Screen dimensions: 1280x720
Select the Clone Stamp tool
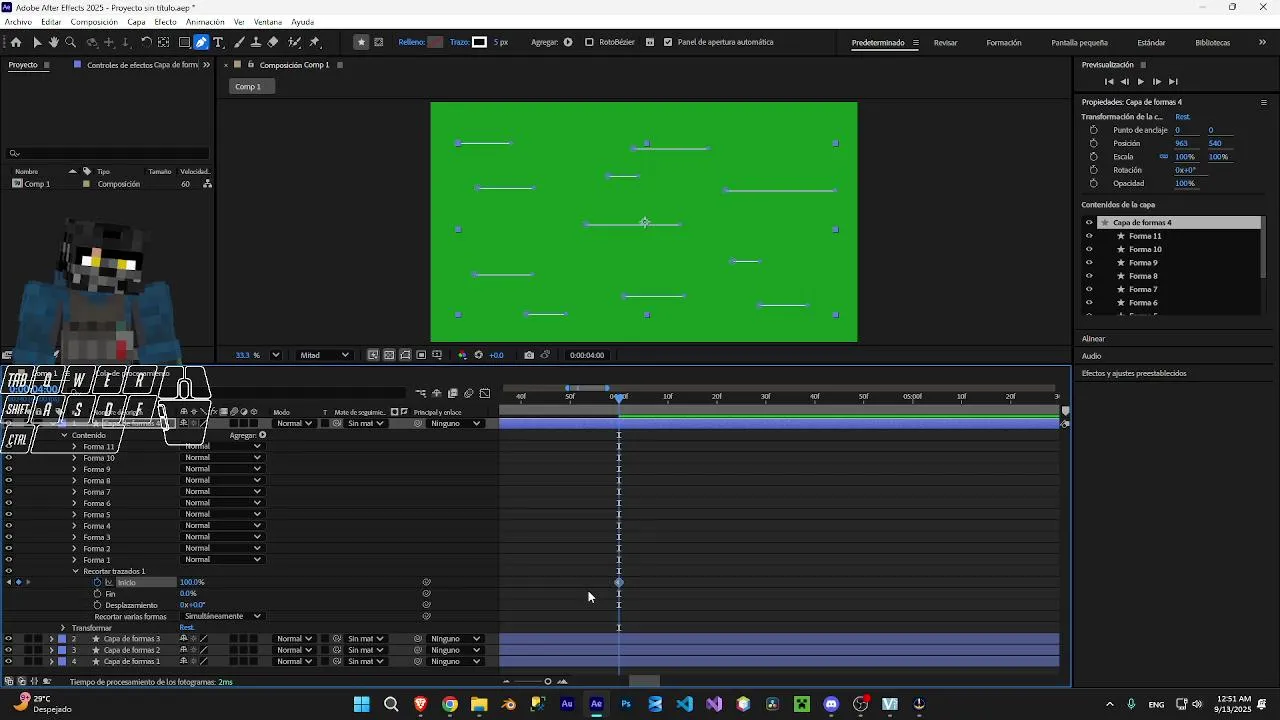(256, 42)
